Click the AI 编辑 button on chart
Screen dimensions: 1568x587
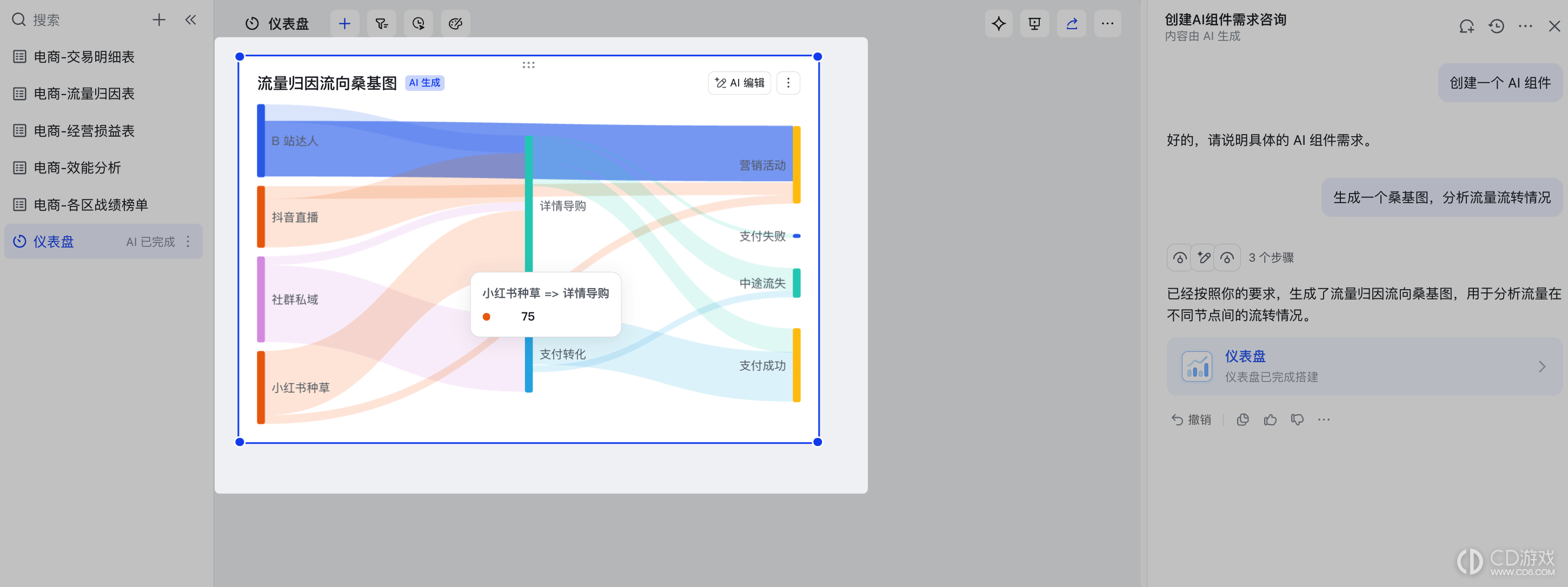pyautogui.click(x=740, y=83)
